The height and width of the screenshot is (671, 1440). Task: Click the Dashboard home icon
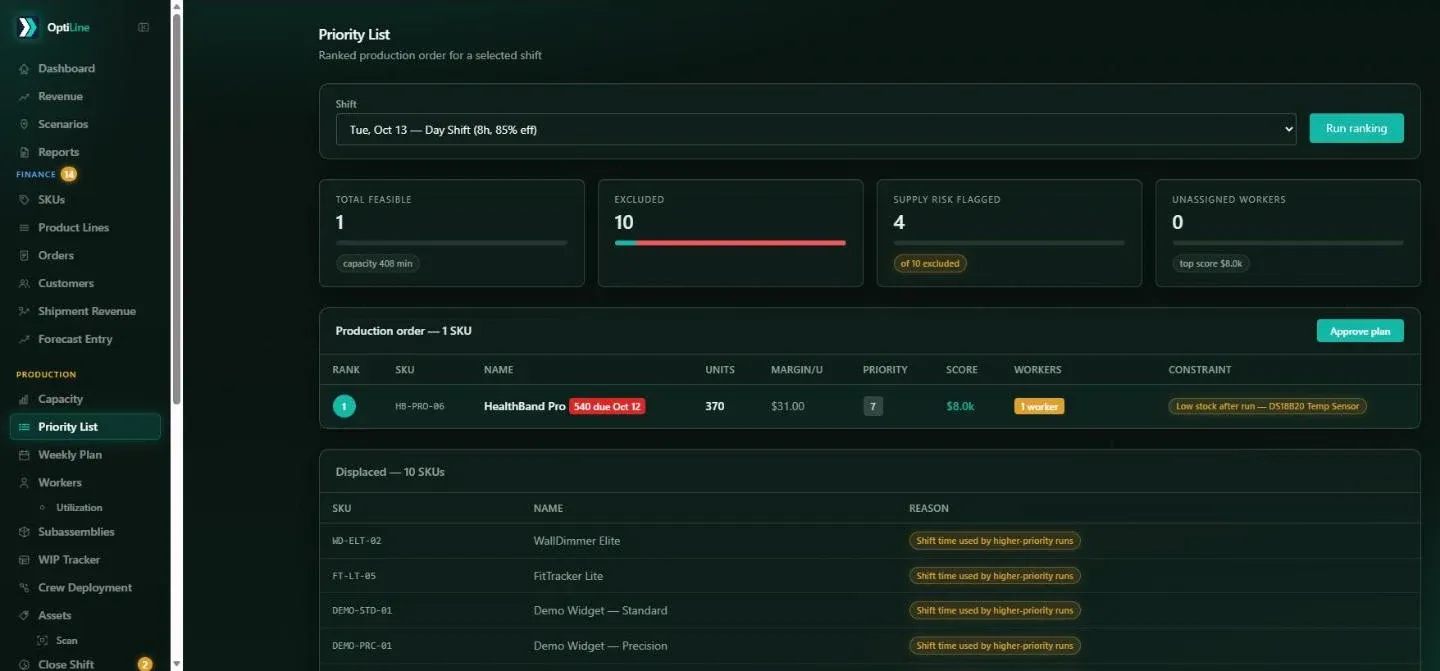pos(24,69)
